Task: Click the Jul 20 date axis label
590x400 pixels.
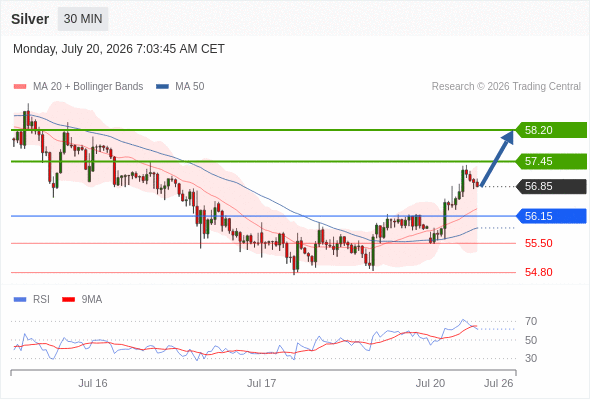Action: (430, 383)
